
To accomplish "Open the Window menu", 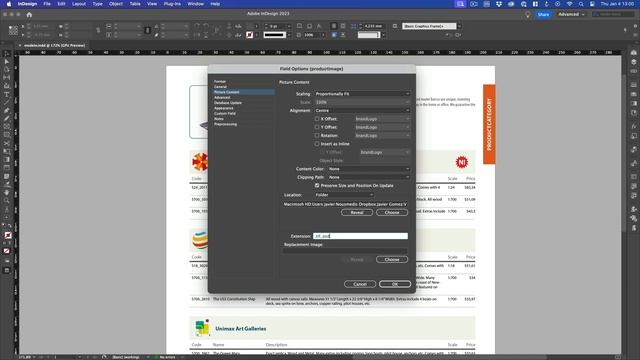I will point(196,4).
